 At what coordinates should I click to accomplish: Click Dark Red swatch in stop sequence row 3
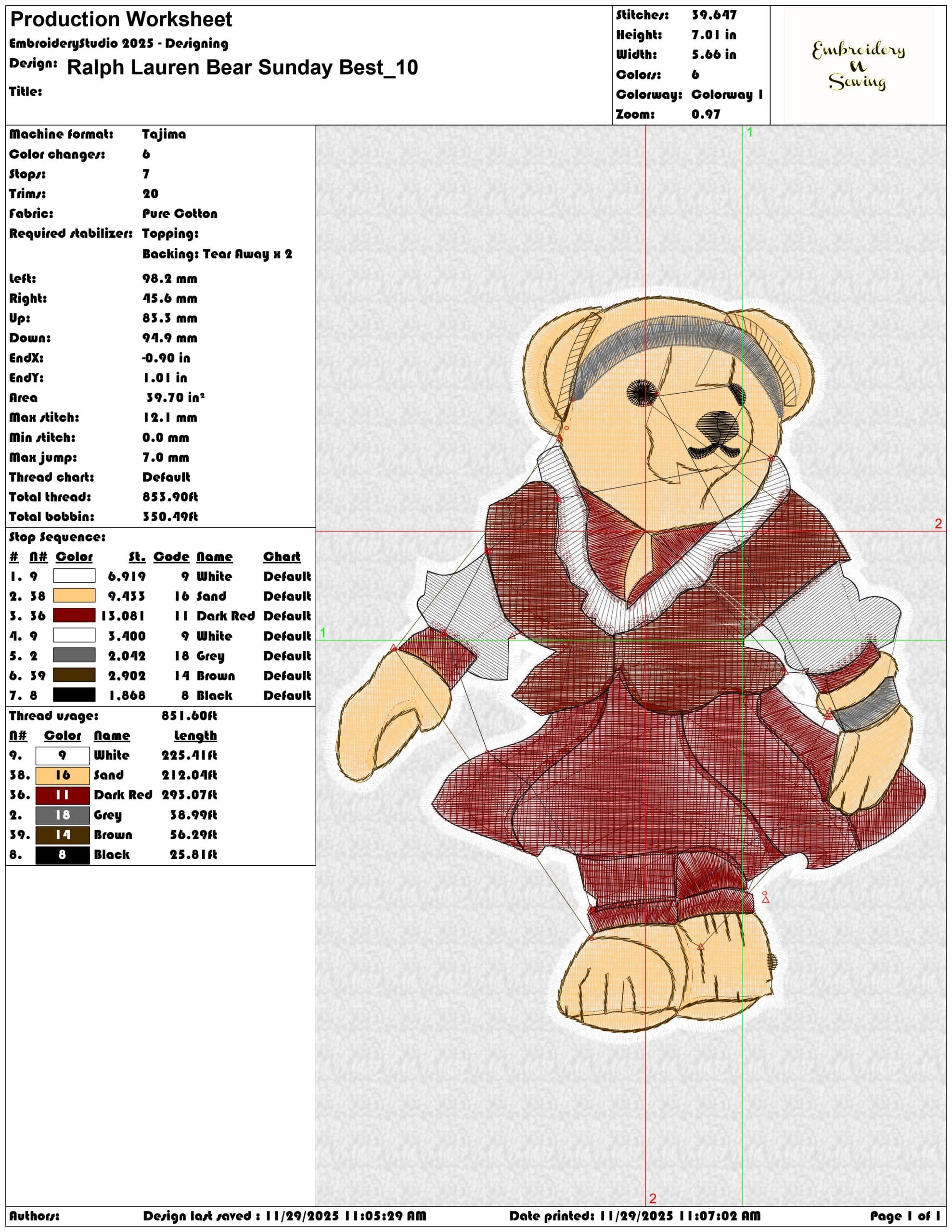(x=74, y=616)
